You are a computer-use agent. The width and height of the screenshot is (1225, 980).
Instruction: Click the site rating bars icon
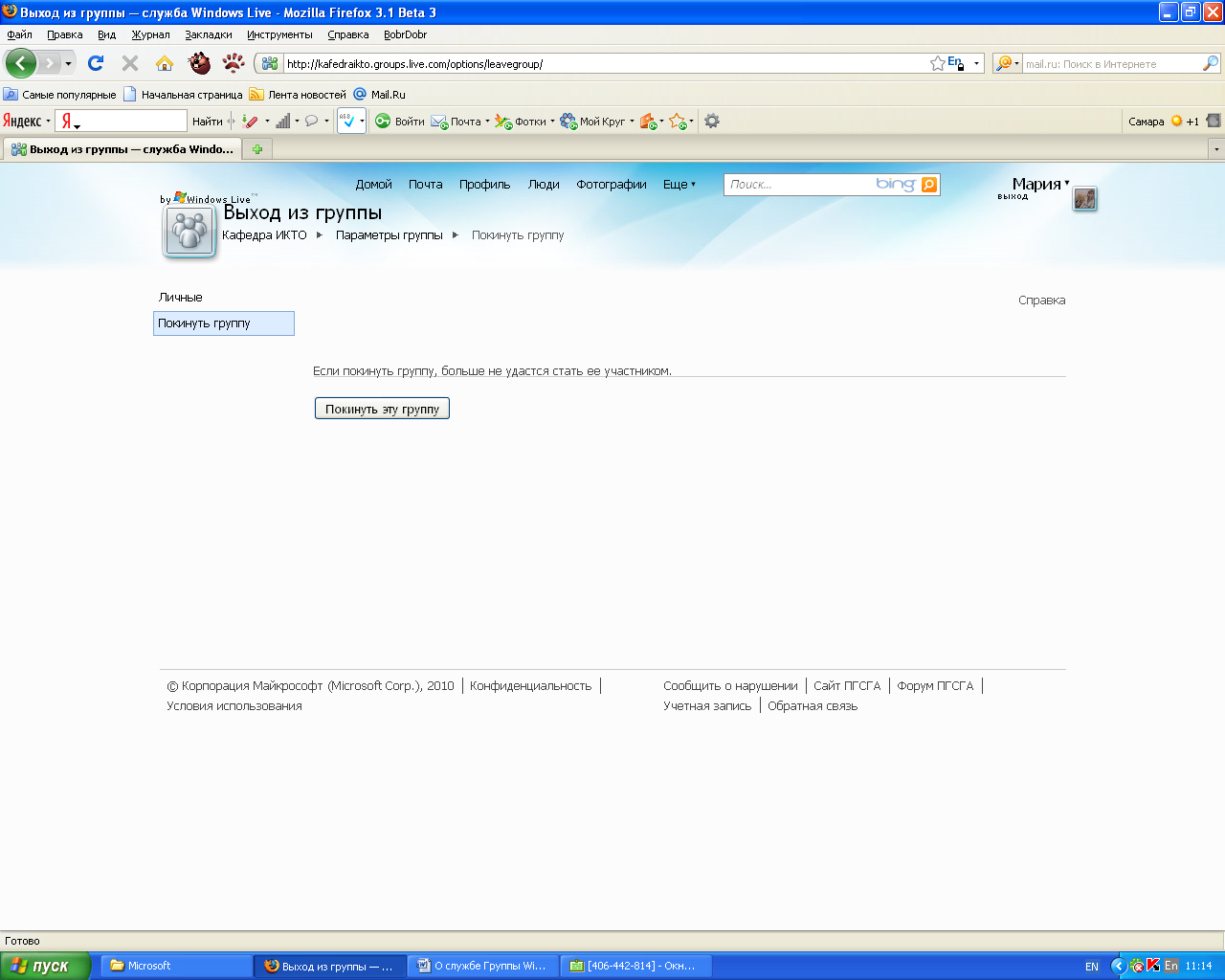tap(283, 122)
